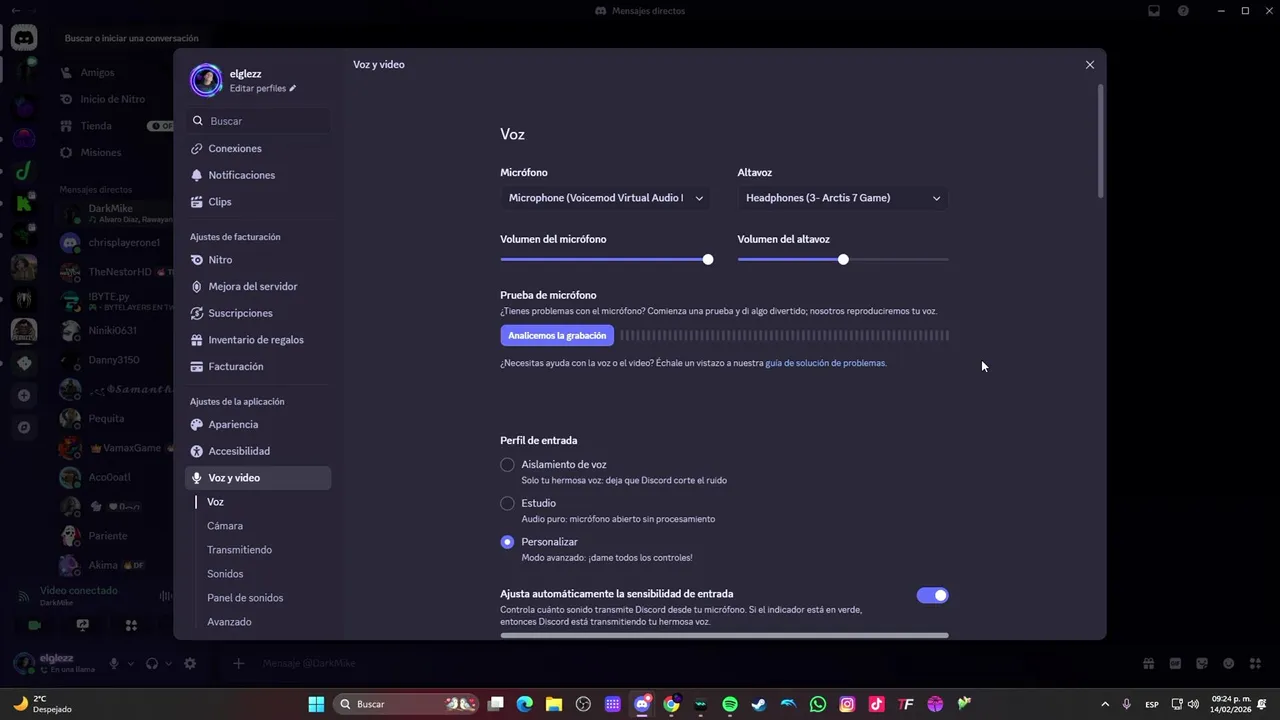Click the Buscar settings search field
Viewport: 1280px width, 720px height.
pyautogui.click(x=260, y=121)
